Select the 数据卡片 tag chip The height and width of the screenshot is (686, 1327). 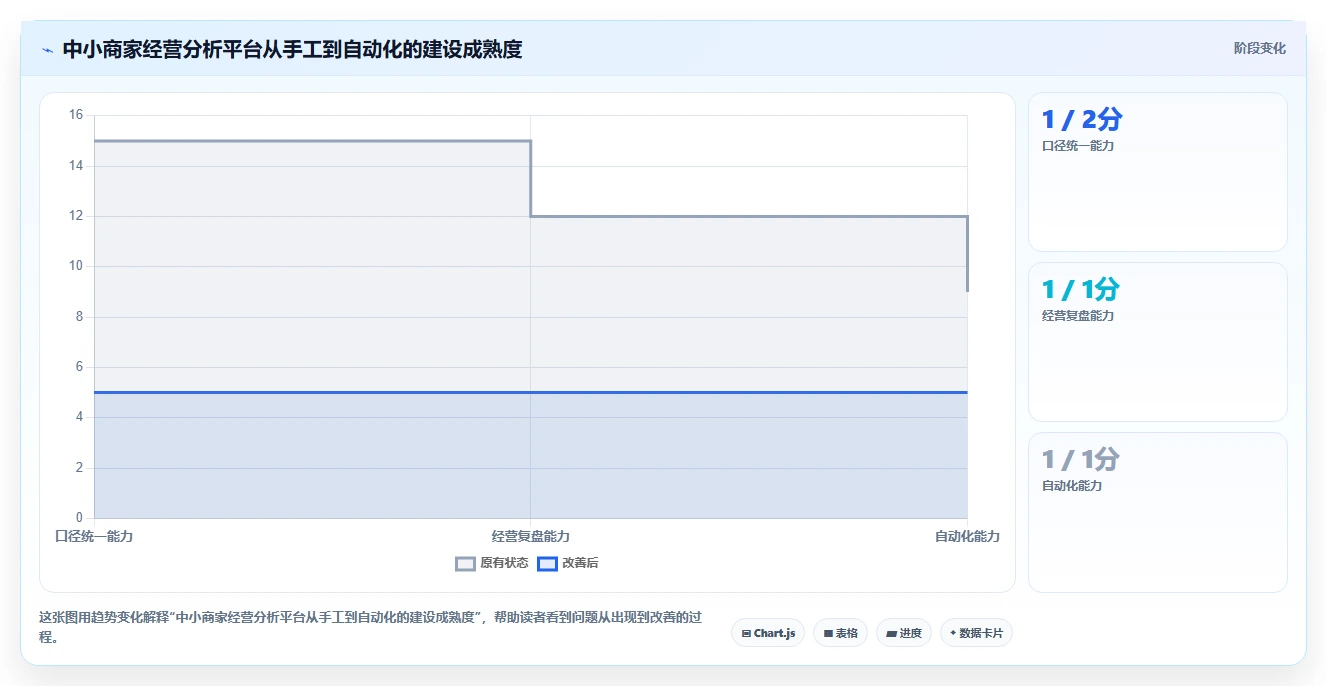coord(976,633)
